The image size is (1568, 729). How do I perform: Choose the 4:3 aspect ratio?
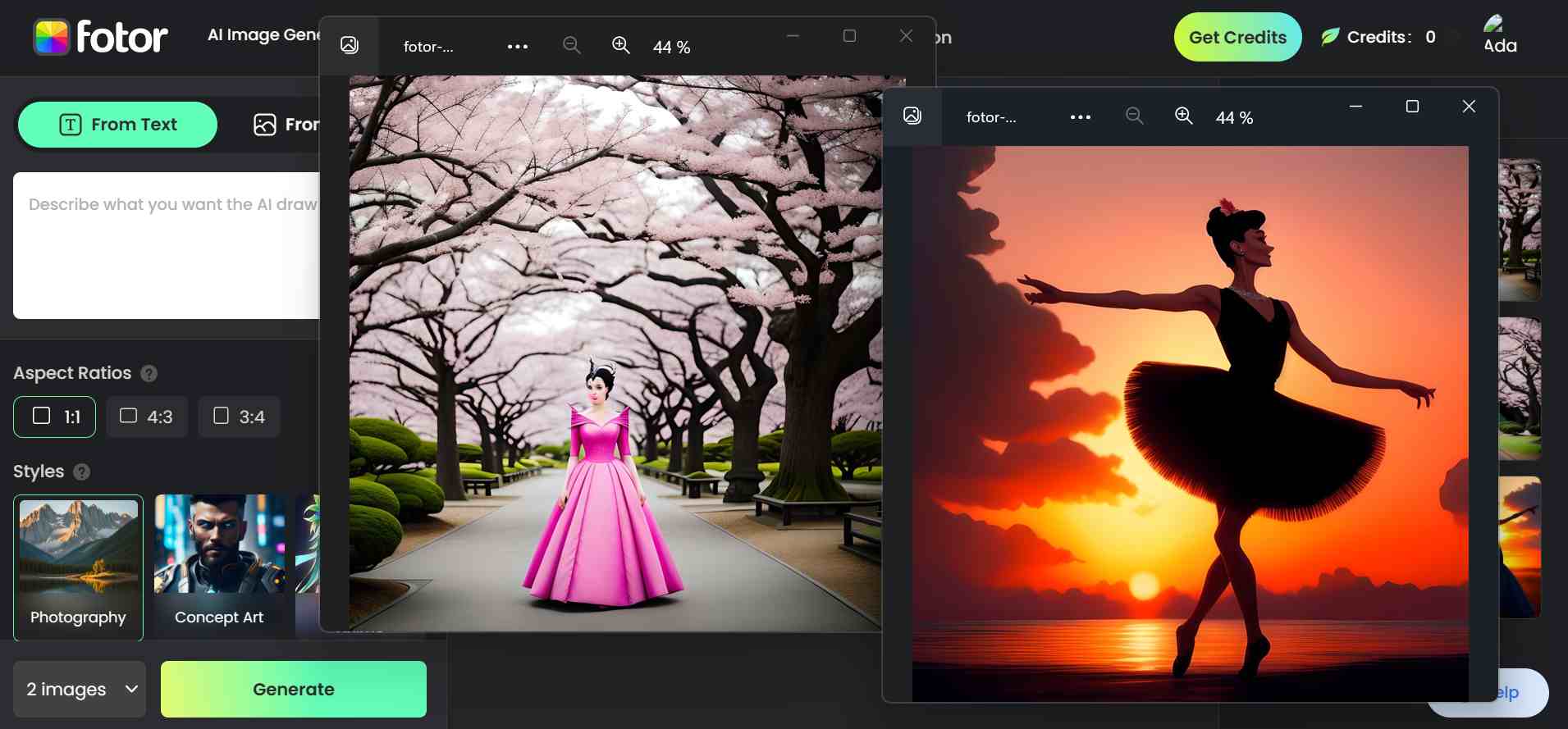[146, 417]
